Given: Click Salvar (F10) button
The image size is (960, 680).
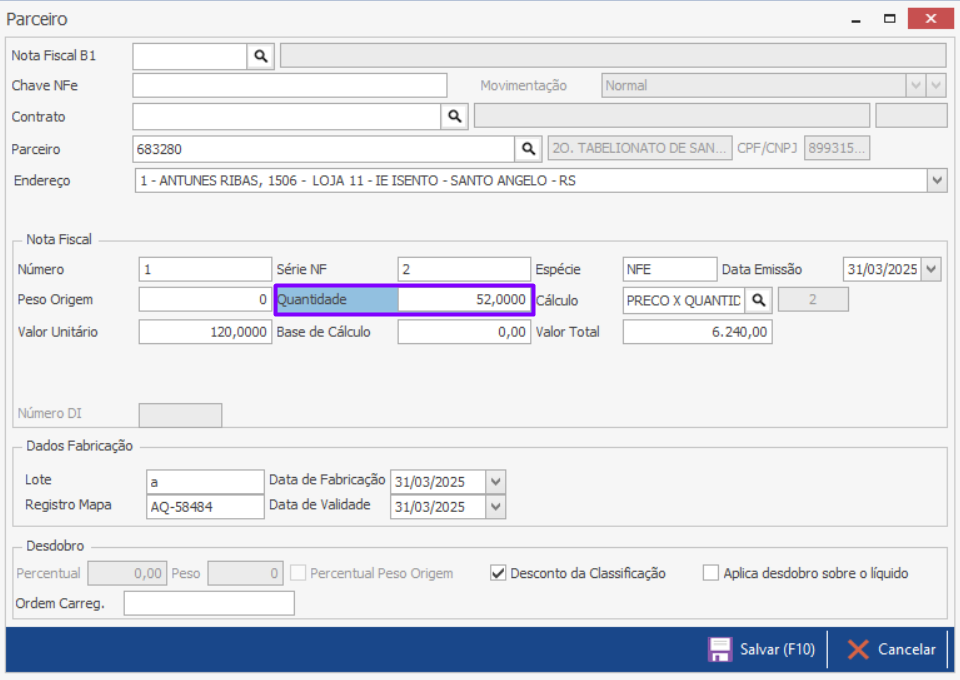Looking at the screenshot, I should (762, 649).
